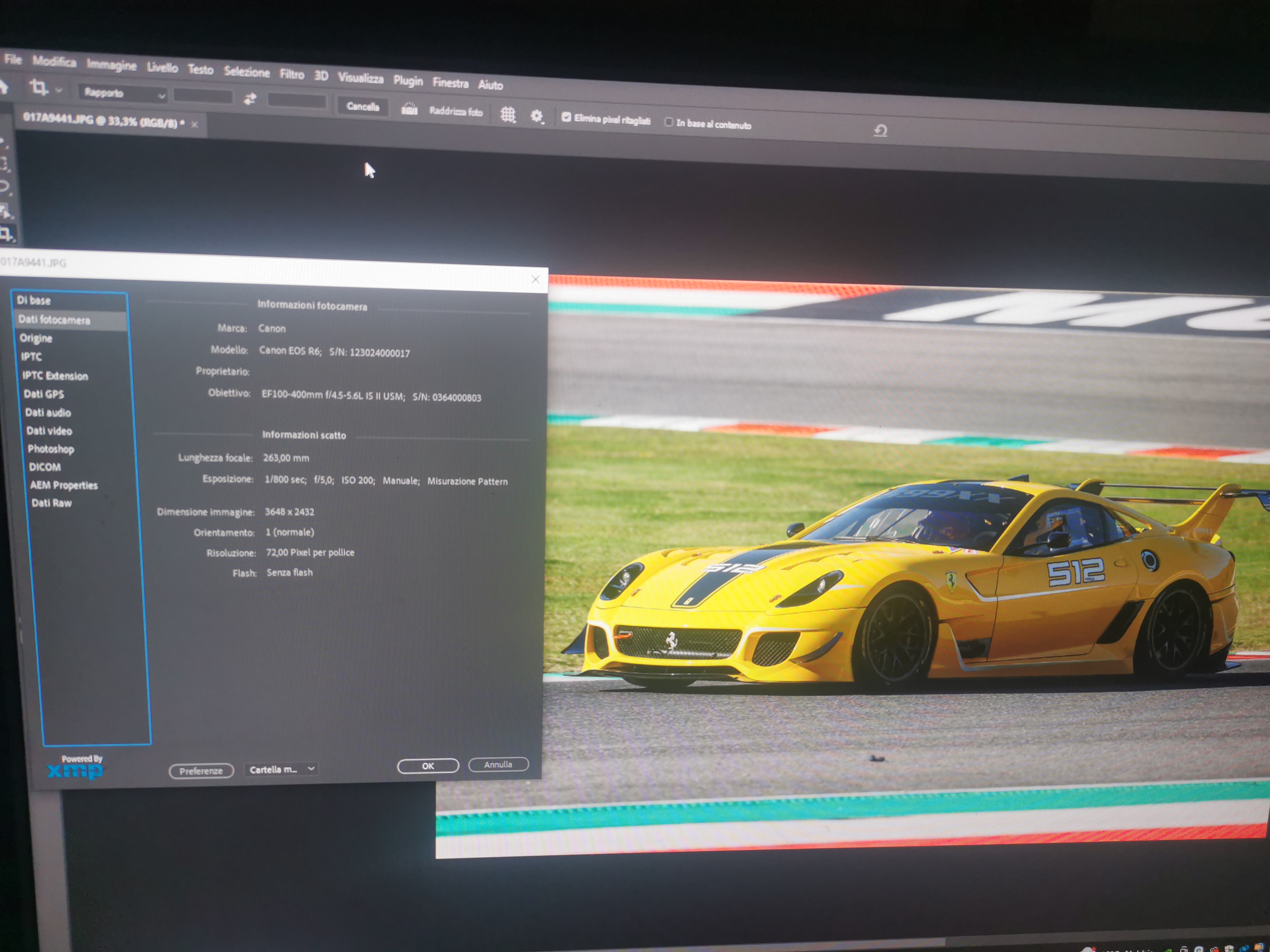
Task: Select the IPTC category
Action: point(31,356)
